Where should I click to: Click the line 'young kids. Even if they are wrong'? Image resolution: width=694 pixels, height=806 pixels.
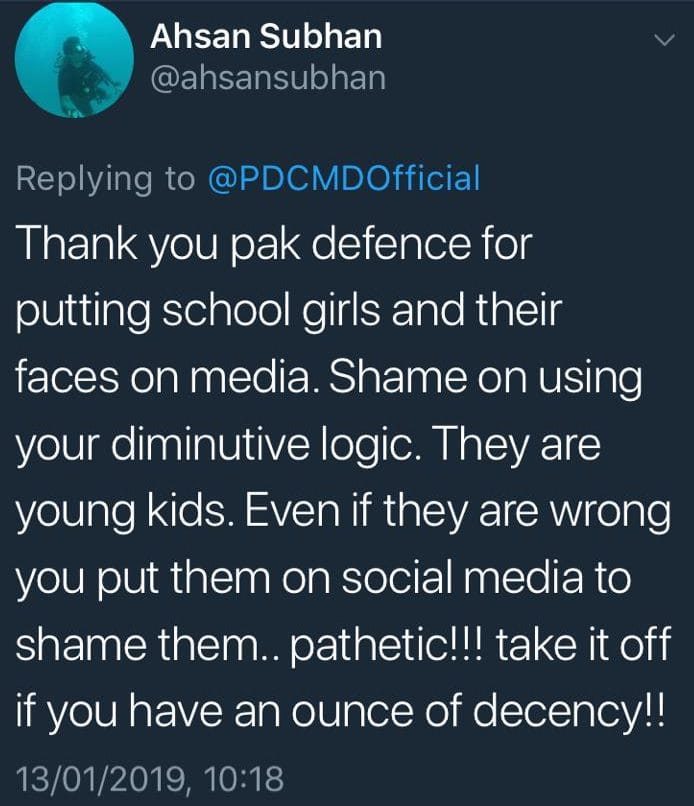pyautogui.click(x=343, y=512)
